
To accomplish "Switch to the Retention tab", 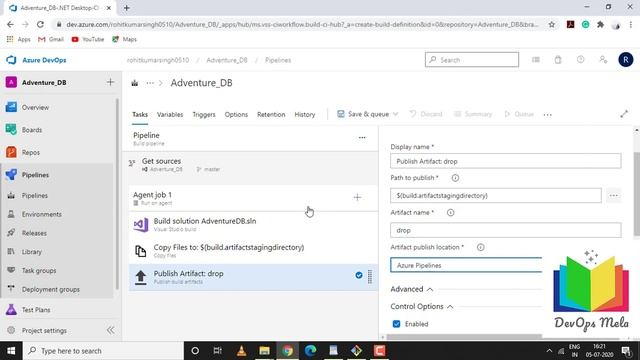I will [x=271, y=115].
